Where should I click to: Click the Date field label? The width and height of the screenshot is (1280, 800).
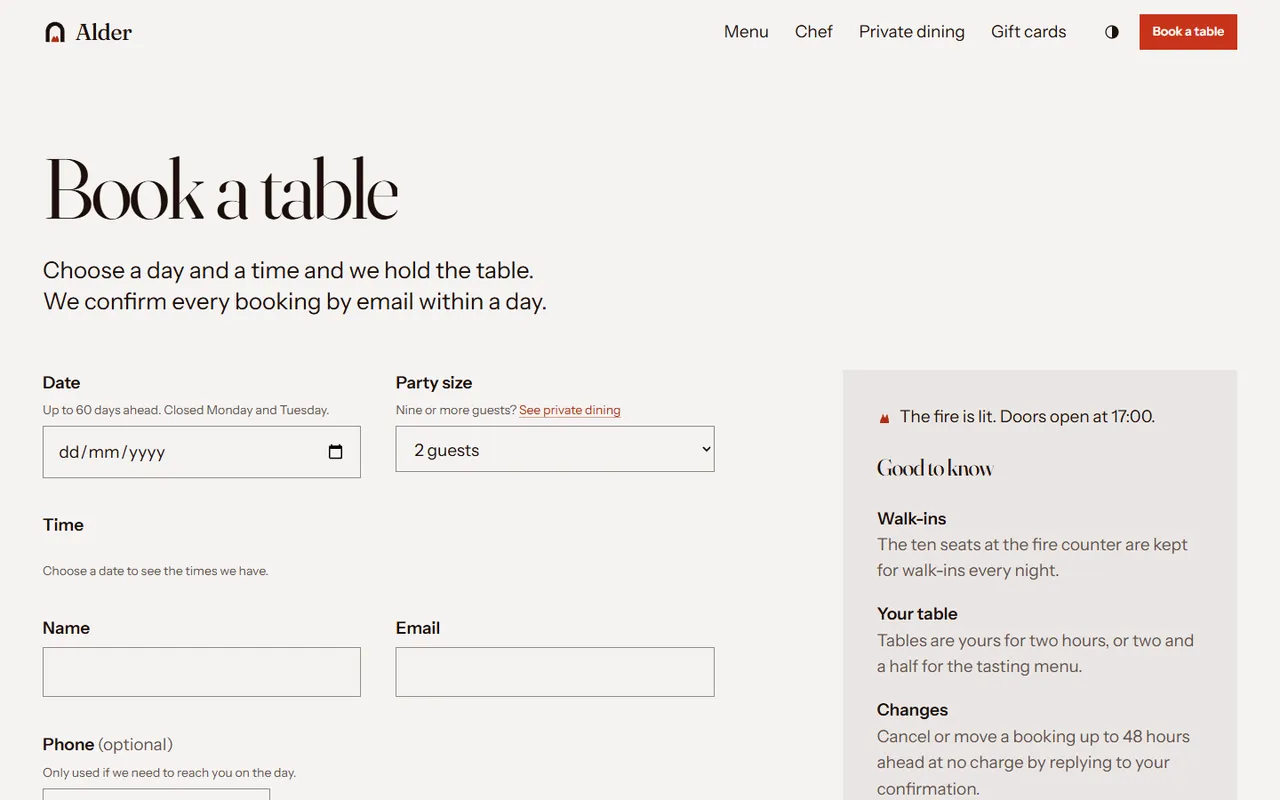click(61, 383)
